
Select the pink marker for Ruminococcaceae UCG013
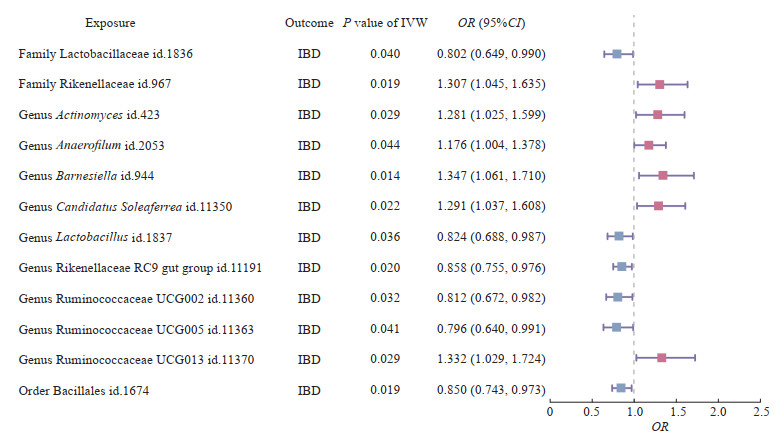click(661, 357)
